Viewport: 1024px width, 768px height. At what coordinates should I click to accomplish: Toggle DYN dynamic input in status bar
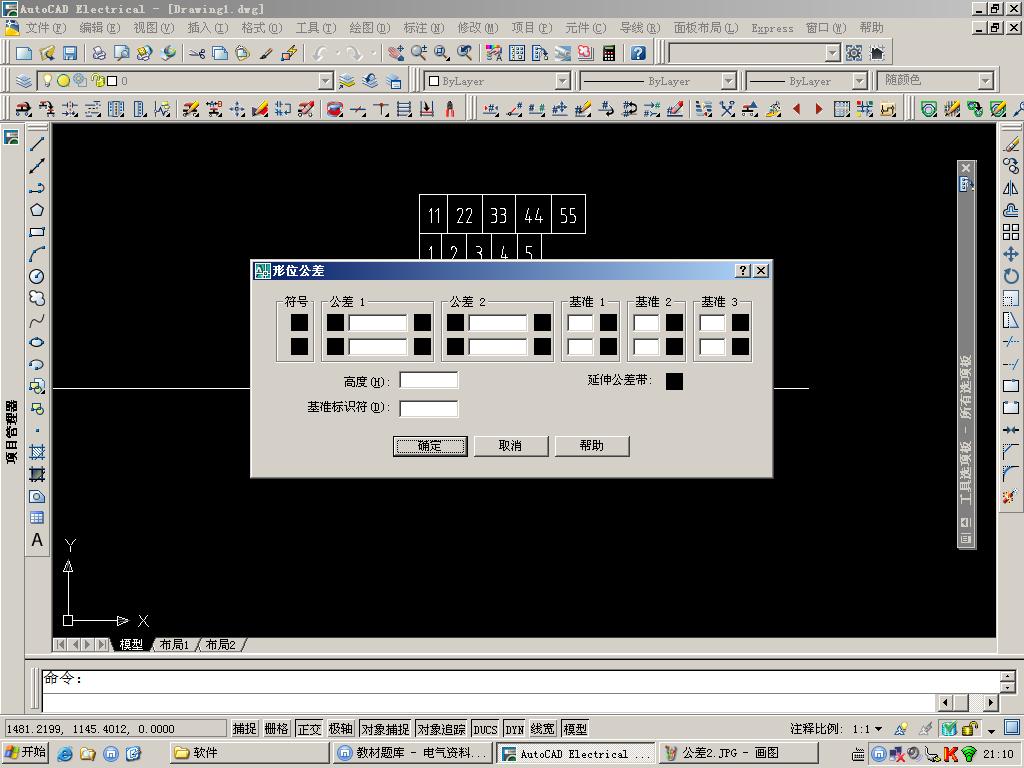point(515,728)
